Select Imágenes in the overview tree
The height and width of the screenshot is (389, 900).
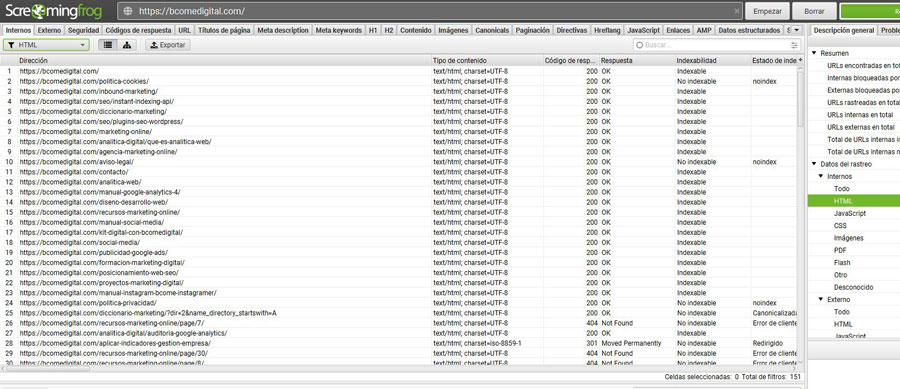[848, 238]
